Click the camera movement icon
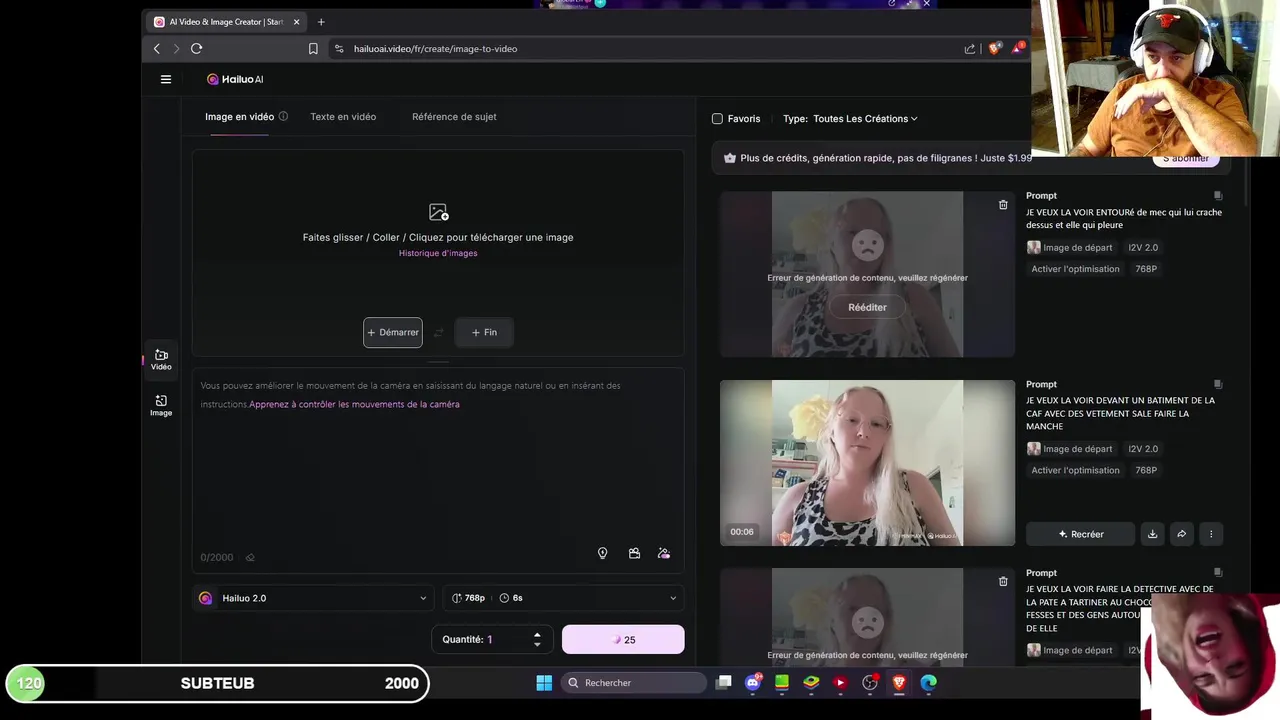1280x720 pixels. [634, 553]
